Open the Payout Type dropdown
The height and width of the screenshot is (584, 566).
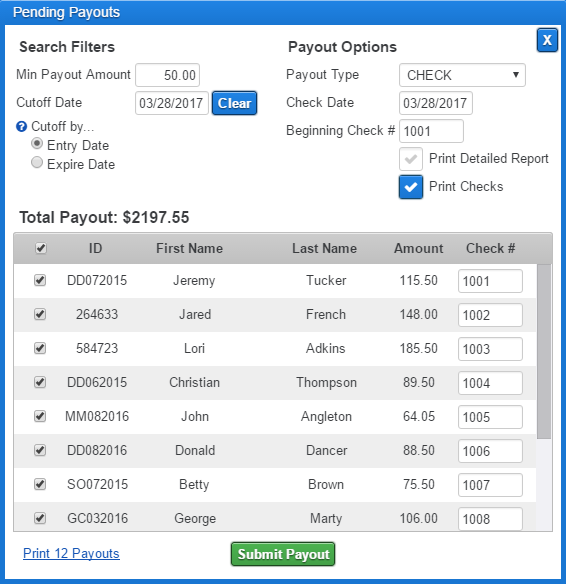coord(462,75)
